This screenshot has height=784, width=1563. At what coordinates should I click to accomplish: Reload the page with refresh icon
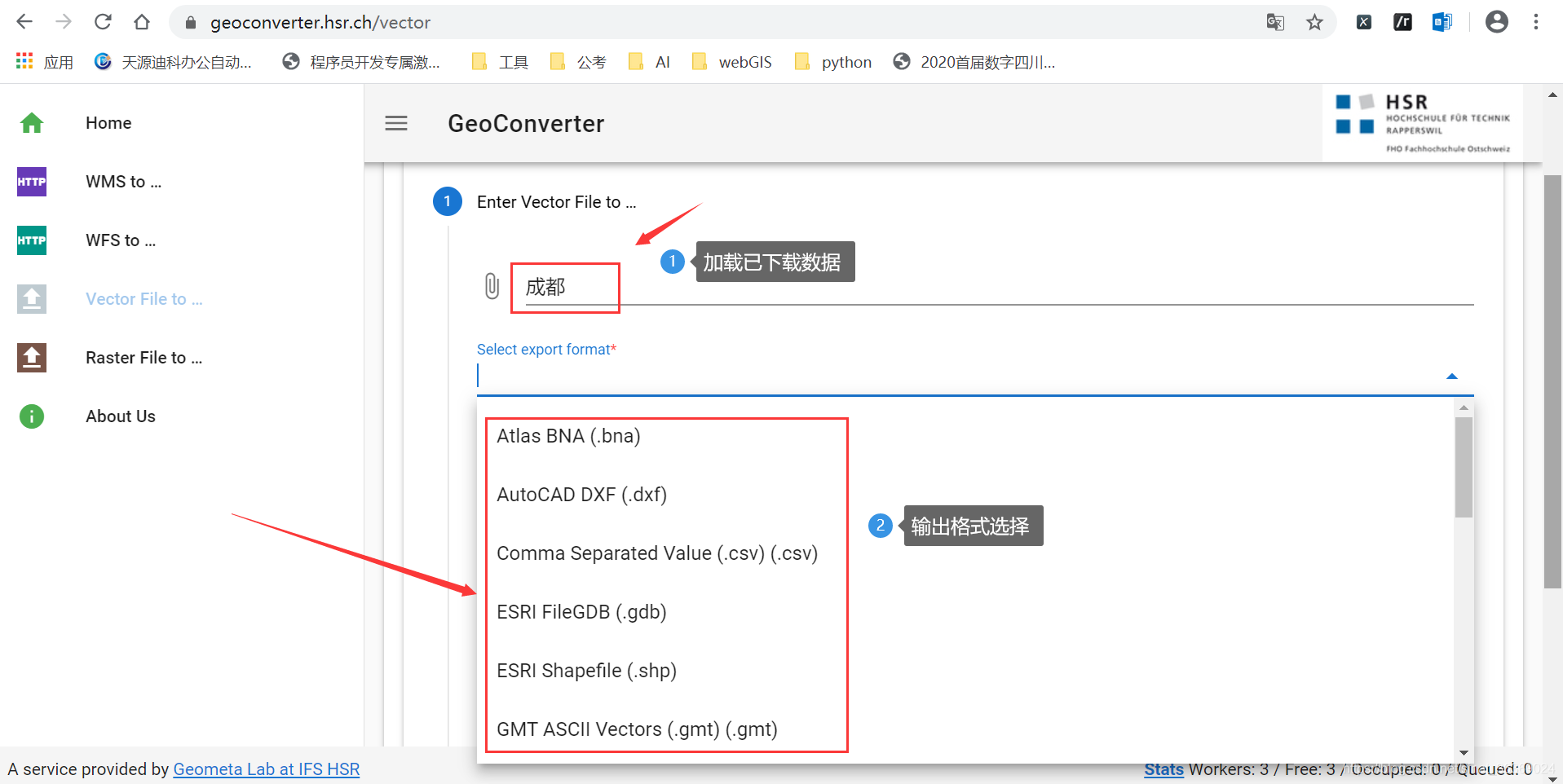103,22
